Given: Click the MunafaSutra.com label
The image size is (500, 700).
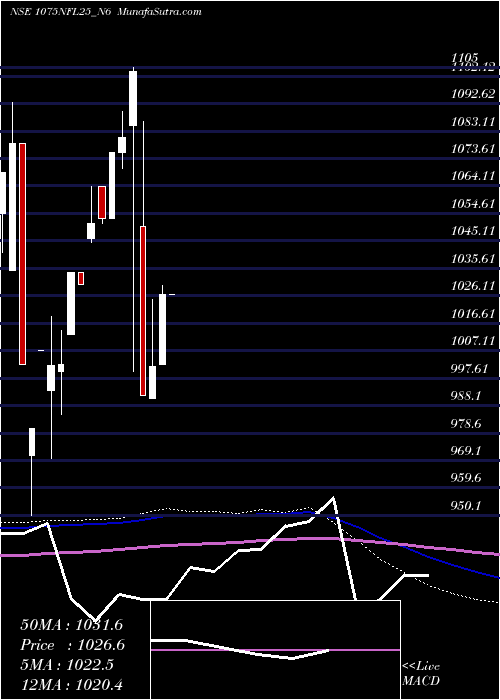Looking at the screenshot, I should pos(159,12).
